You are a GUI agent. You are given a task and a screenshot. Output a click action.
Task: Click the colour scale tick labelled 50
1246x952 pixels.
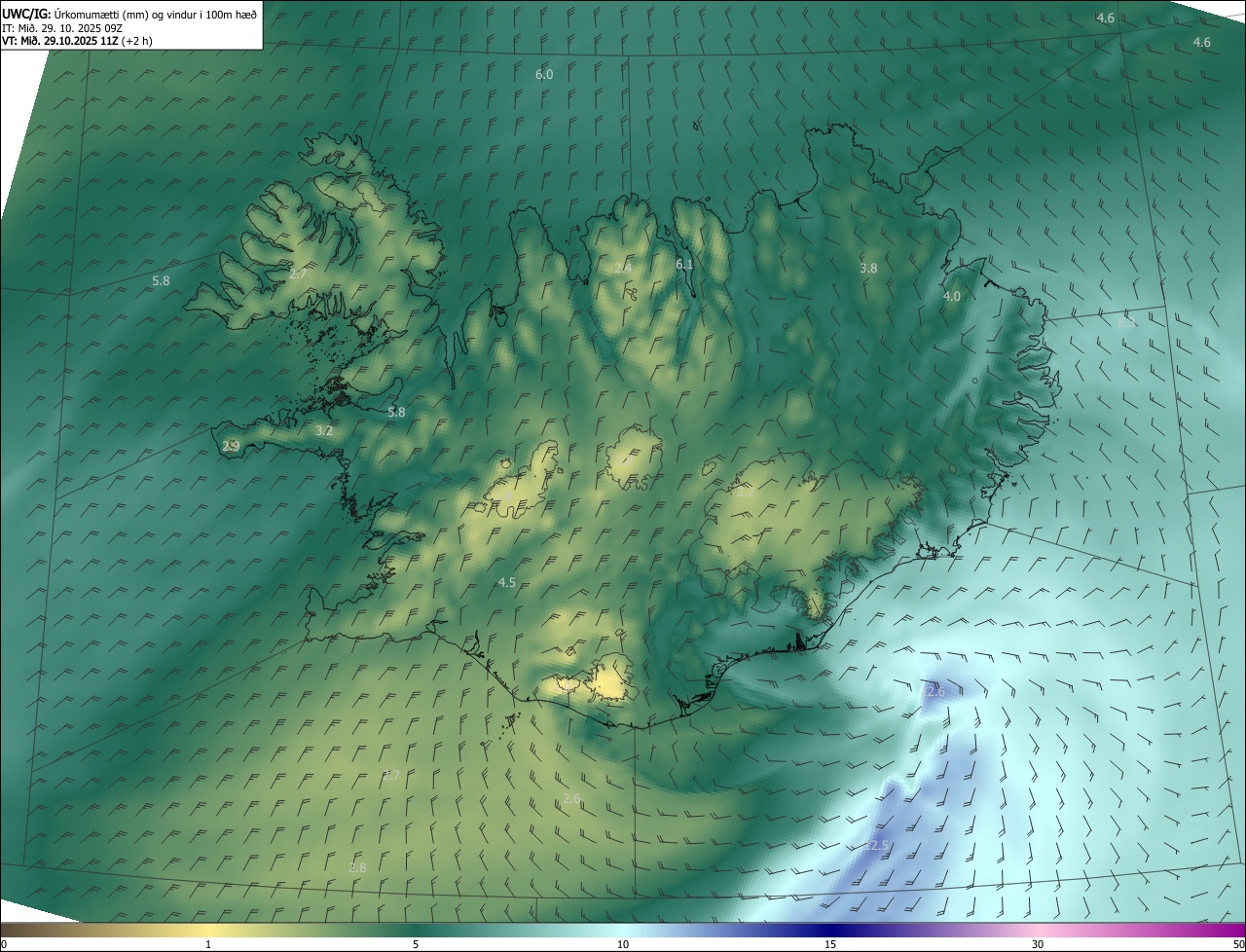[1238, 944]
